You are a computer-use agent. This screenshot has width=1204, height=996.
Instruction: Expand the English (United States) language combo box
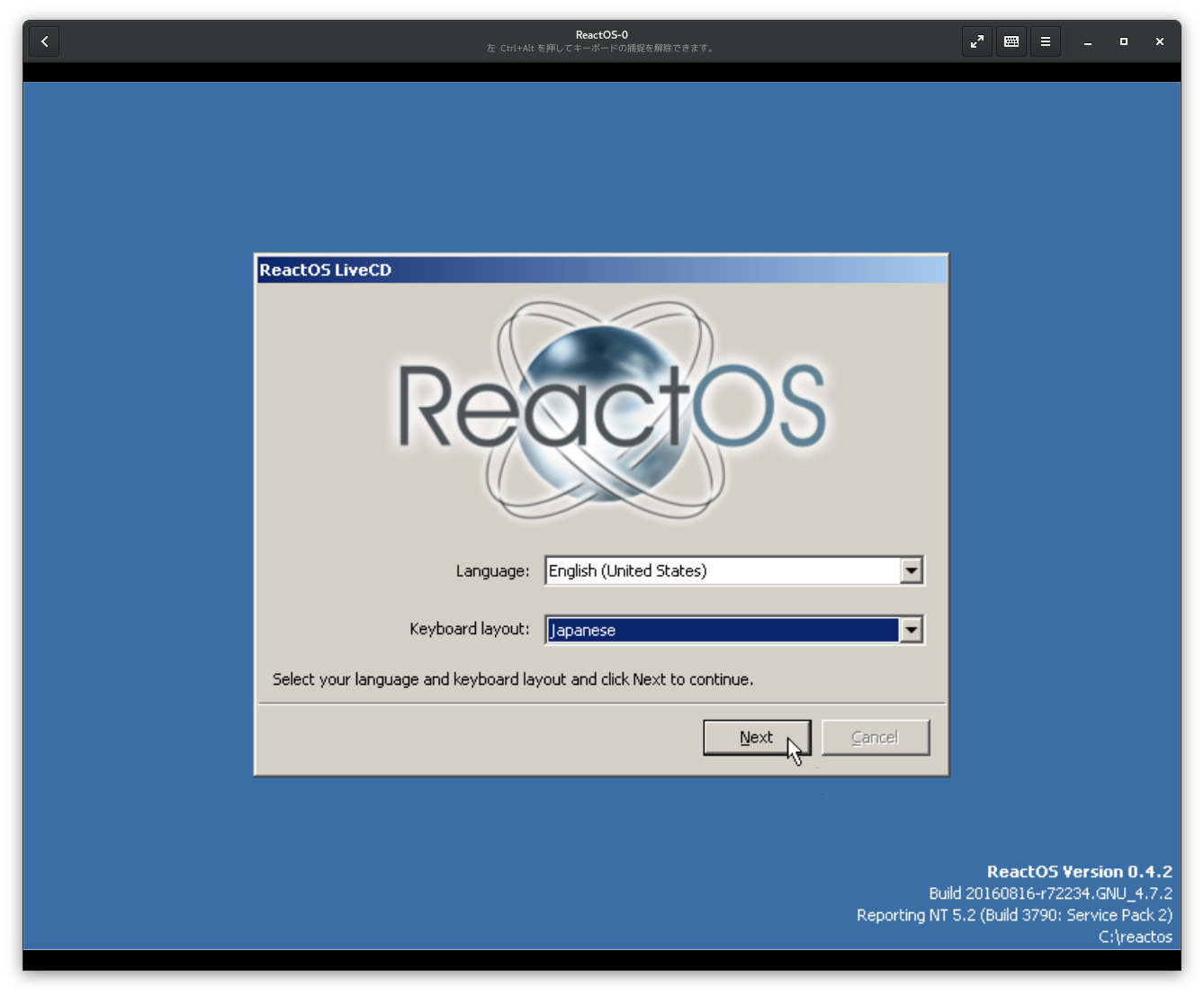(912, 570)
